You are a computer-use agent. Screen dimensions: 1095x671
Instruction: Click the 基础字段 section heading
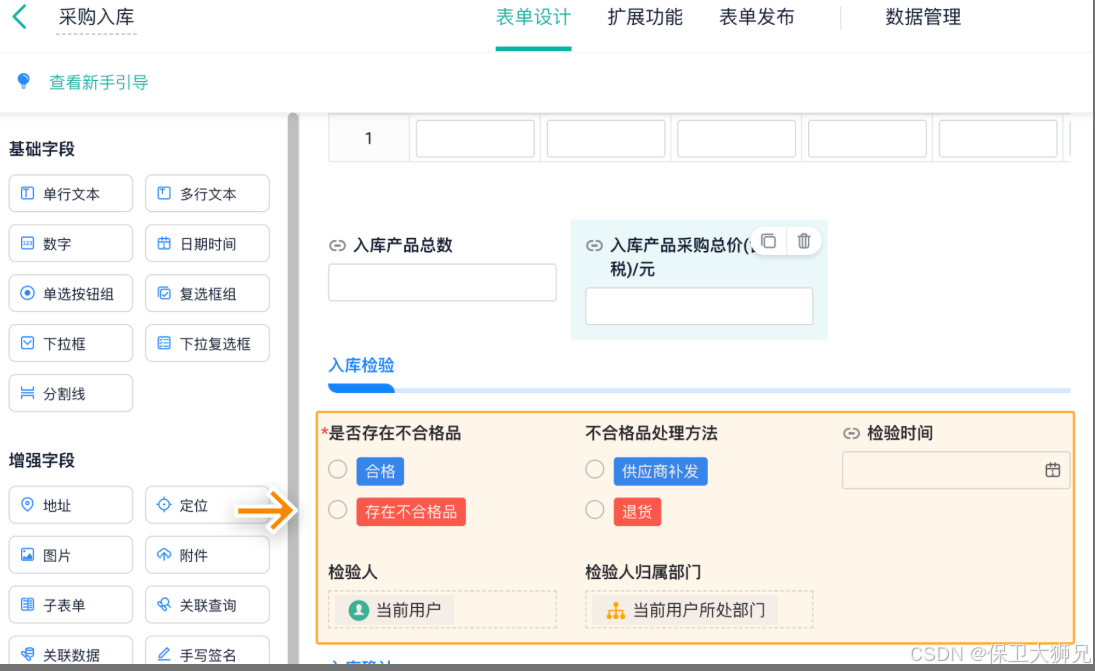pos(42,149)
